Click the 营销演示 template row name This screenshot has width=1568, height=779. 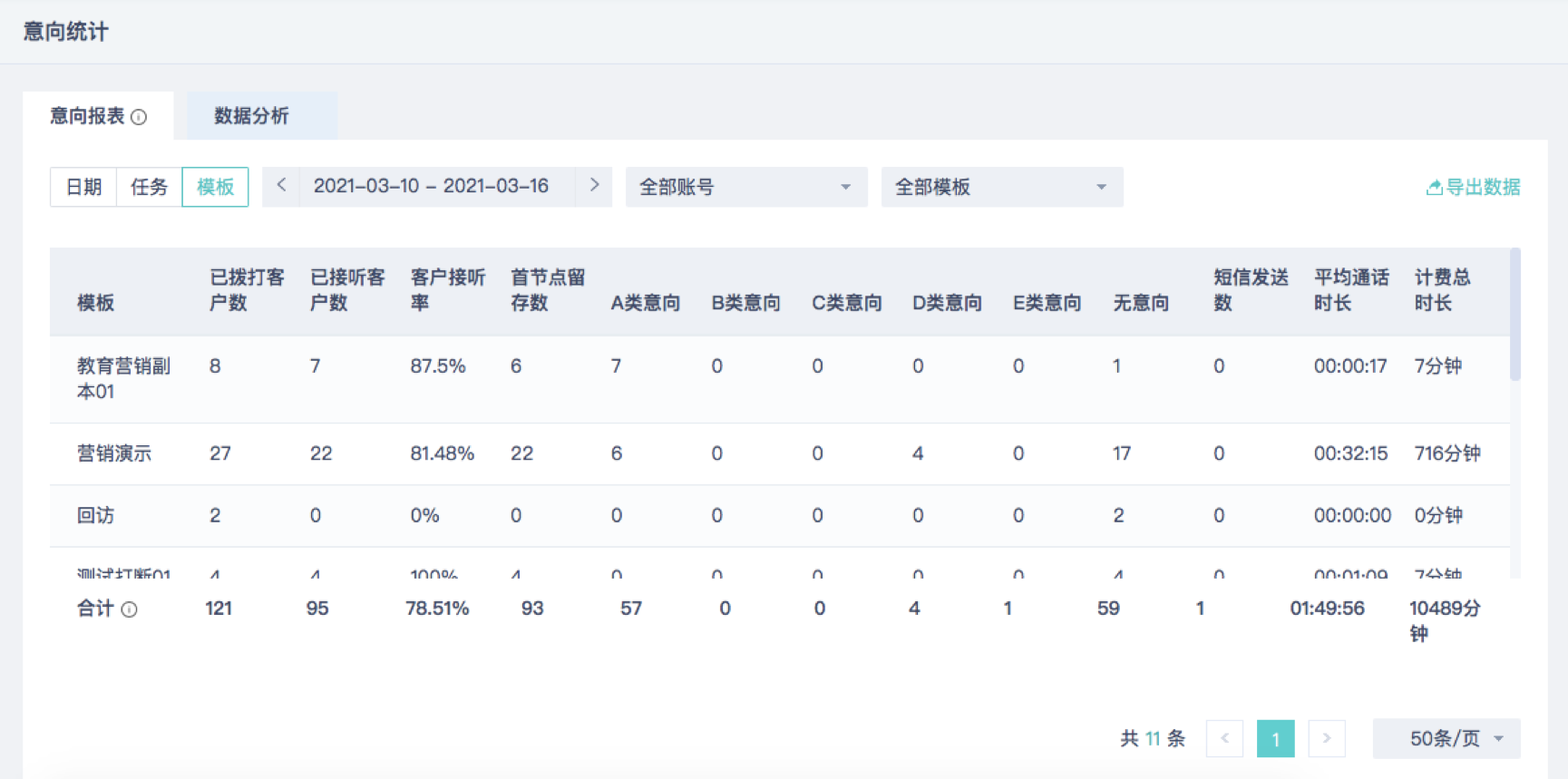(x=114, y=453)
